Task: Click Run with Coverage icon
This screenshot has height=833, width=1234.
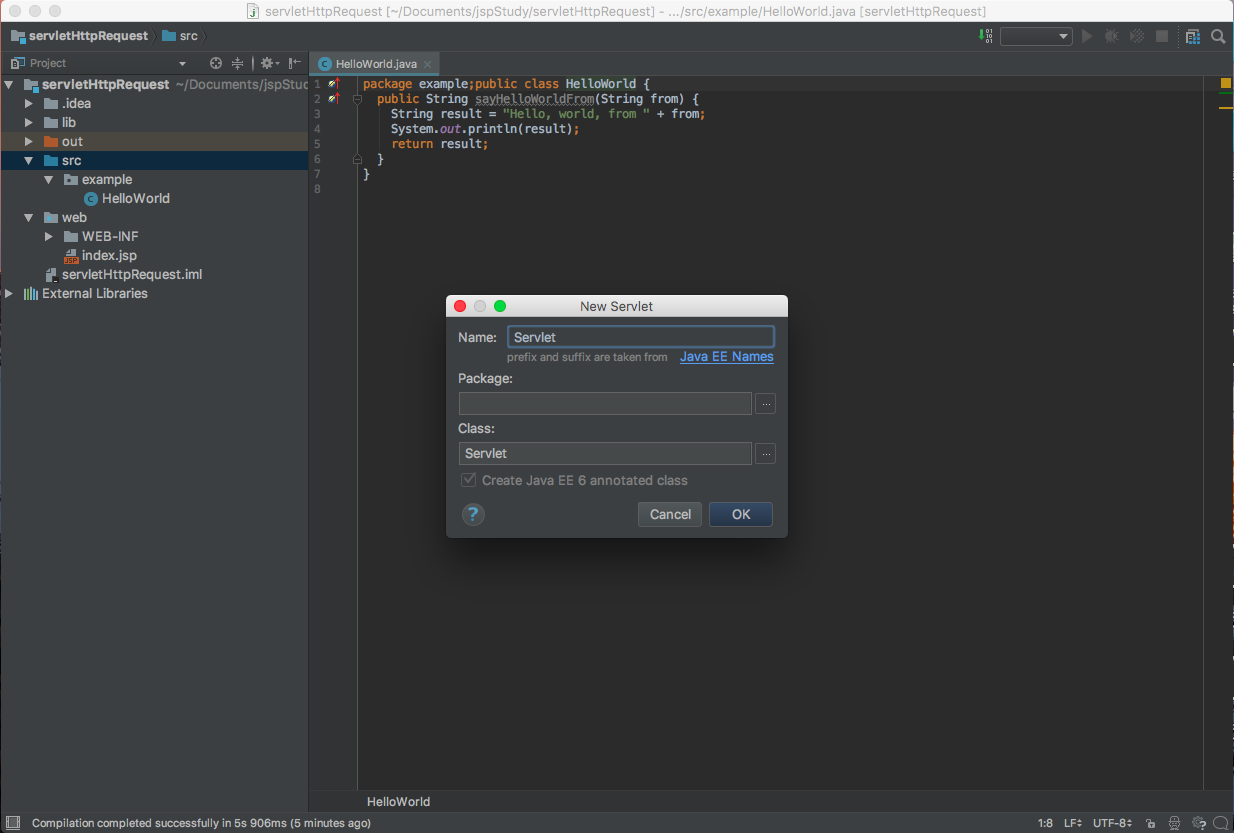Action: coord(1137,36)
